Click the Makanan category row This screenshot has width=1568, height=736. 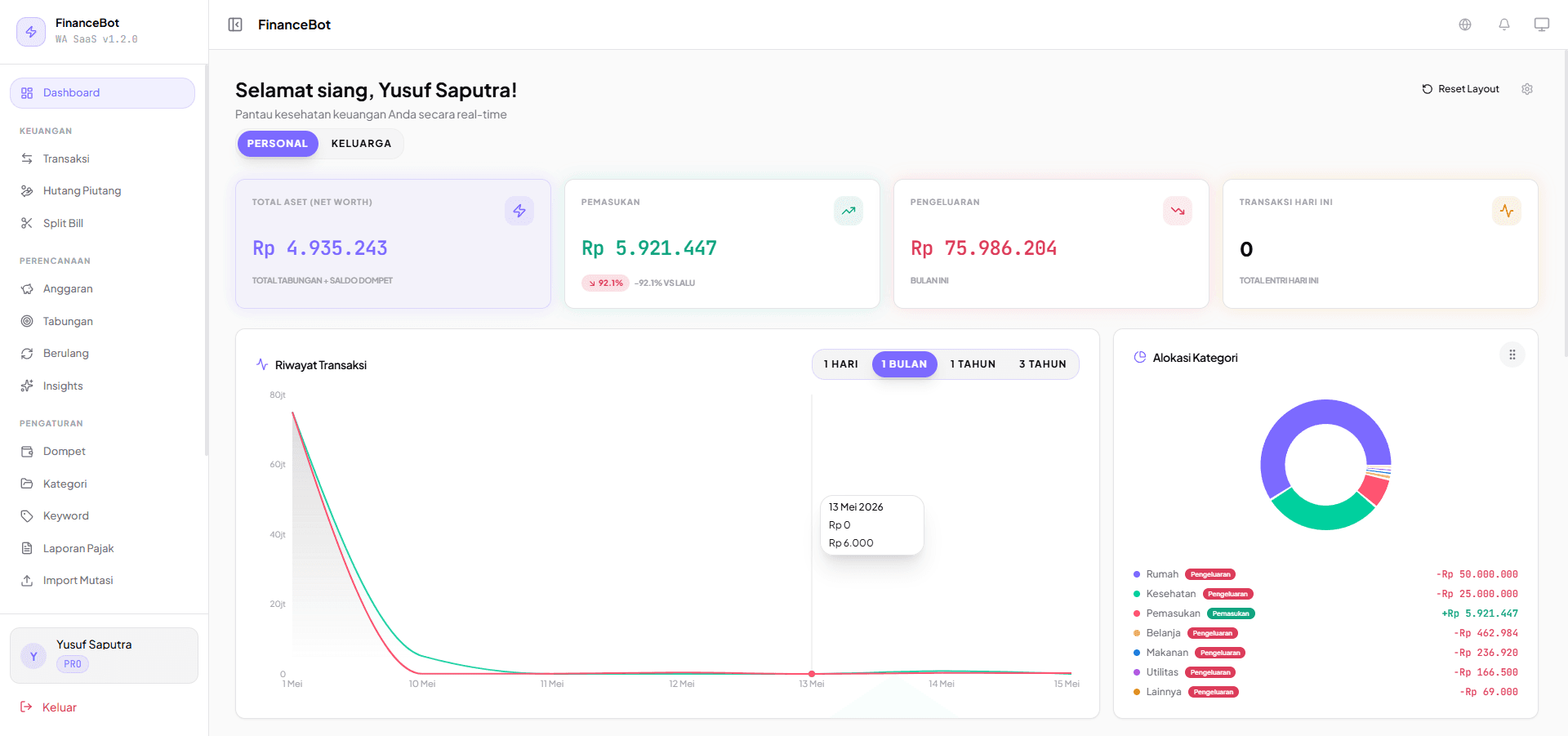pos(1325,653)
